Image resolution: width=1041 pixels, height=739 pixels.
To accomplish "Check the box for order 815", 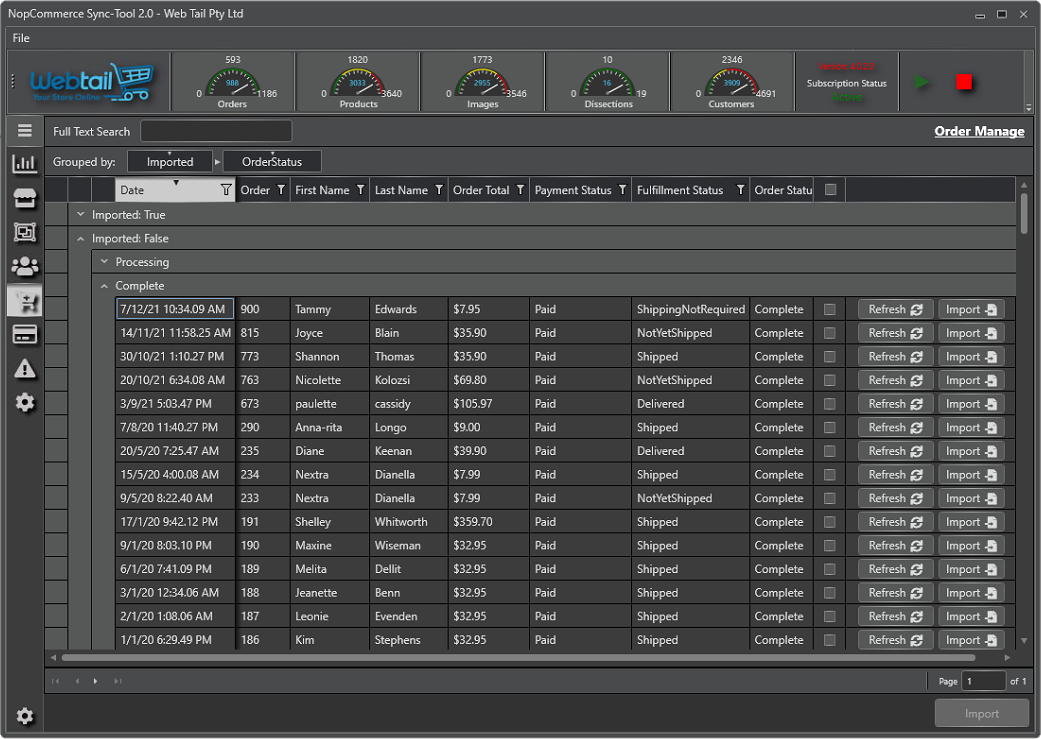I will [x=829, y=333].
